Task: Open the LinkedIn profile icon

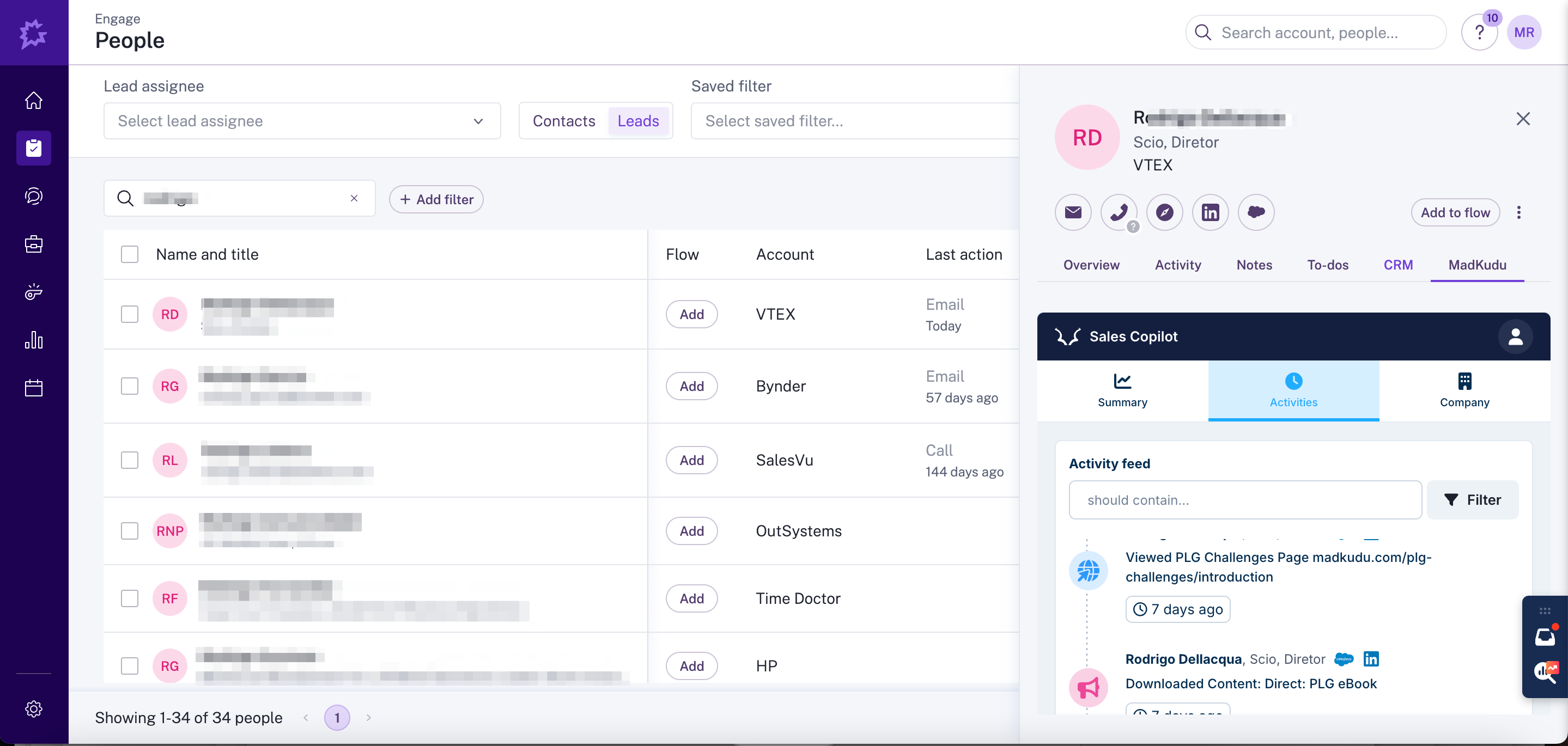Action: (x=1210, y=212)
